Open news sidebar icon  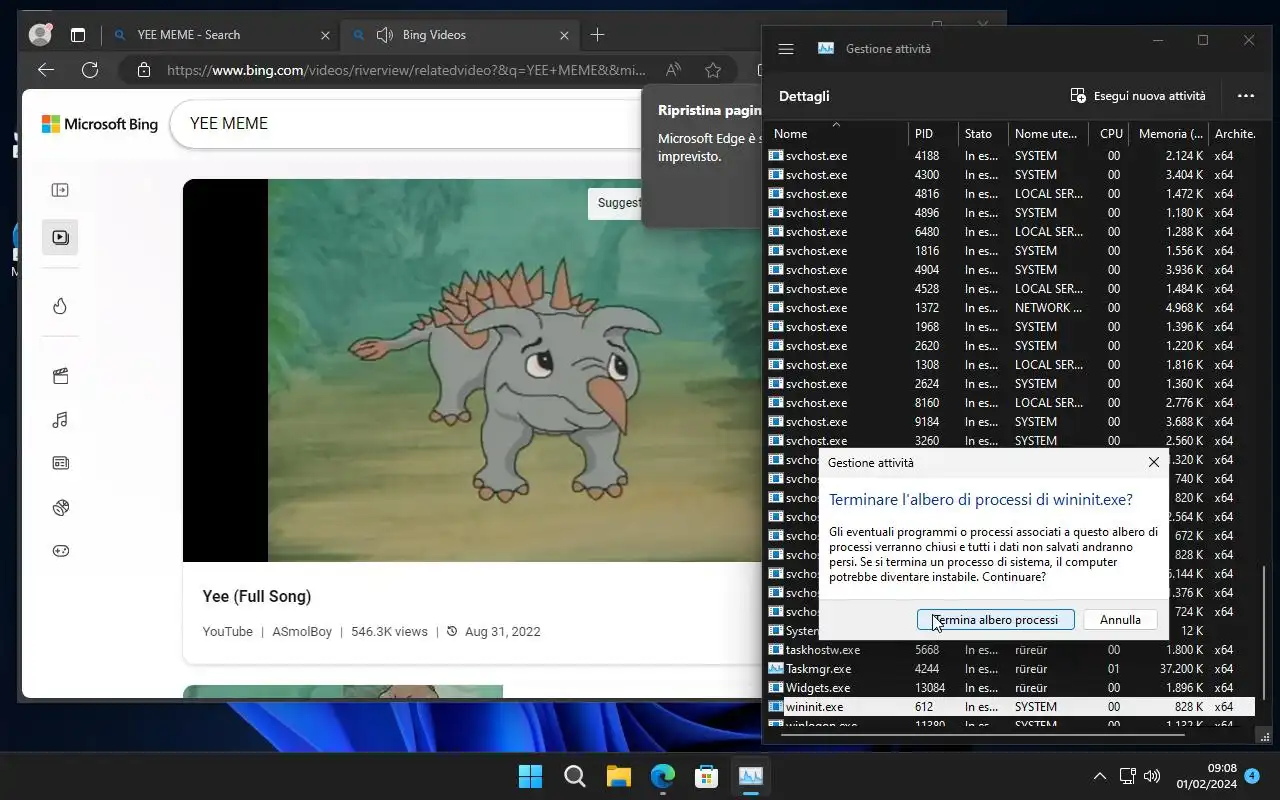pyautogui.click(x=60, y=463)
